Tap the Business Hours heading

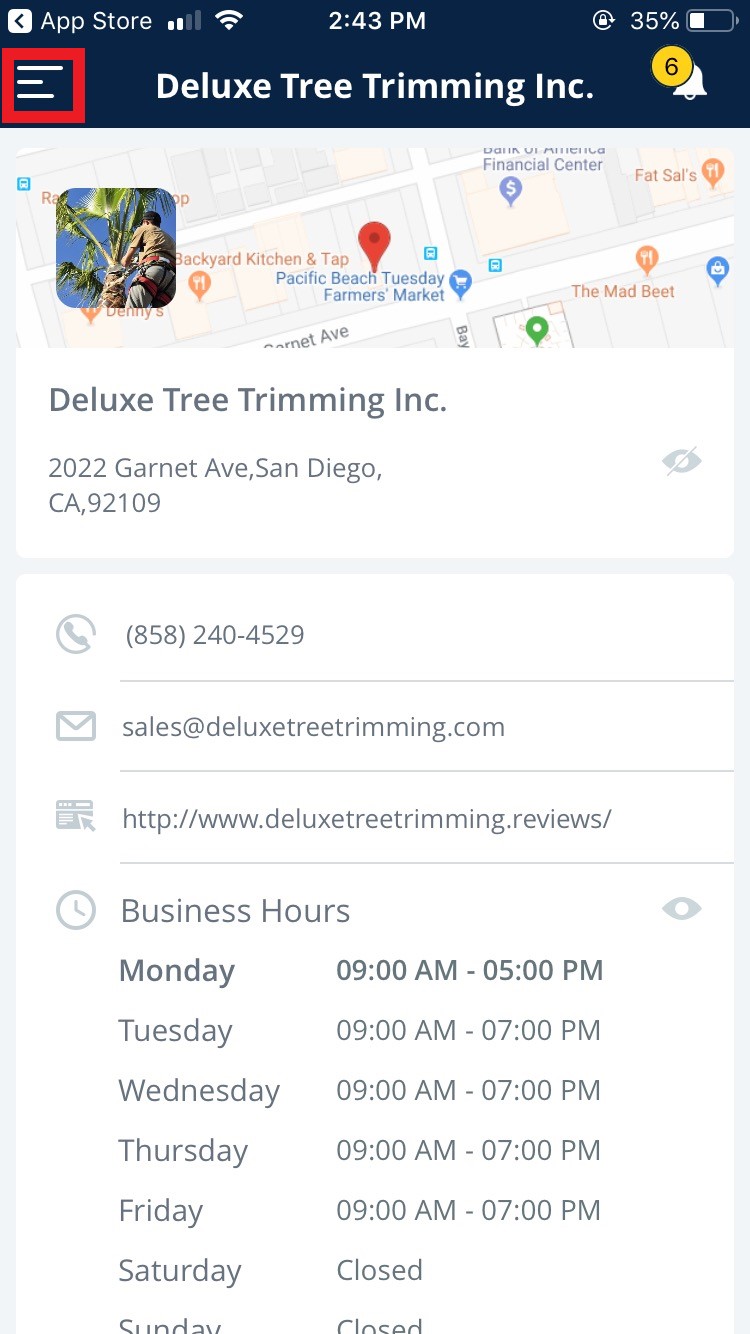(x=235, y=911)
